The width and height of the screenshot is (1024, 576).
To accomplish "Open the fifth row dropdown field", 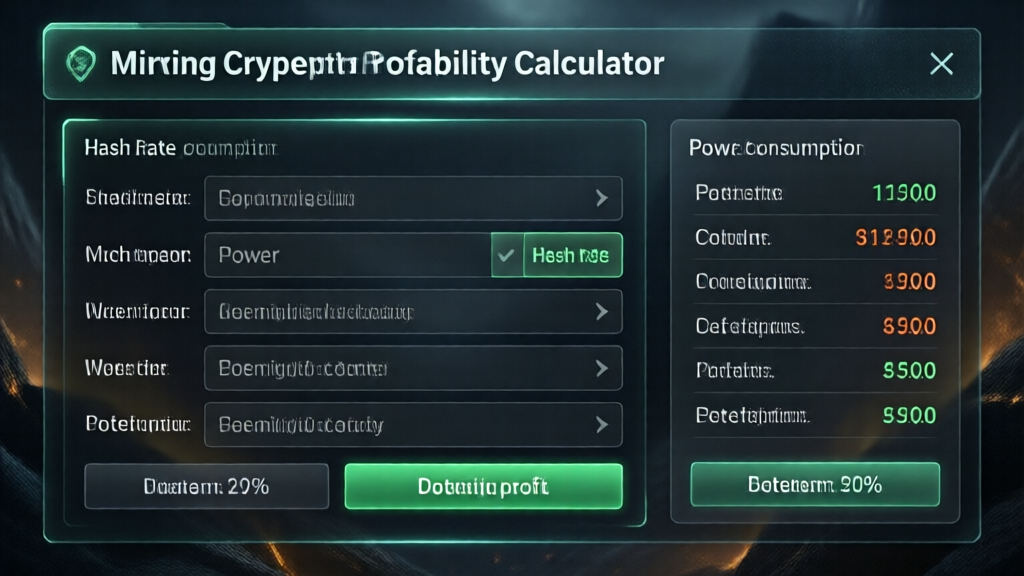I will (400, 425).
